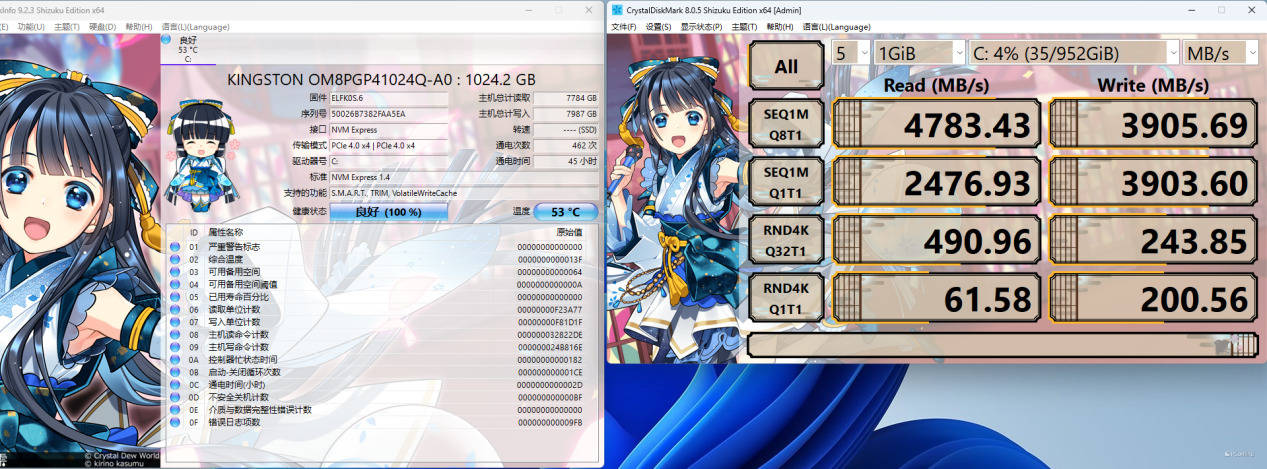Screen dimensions: 1267x469
Task: Click total host reads value 7784 GB
Action: (566, 98)
